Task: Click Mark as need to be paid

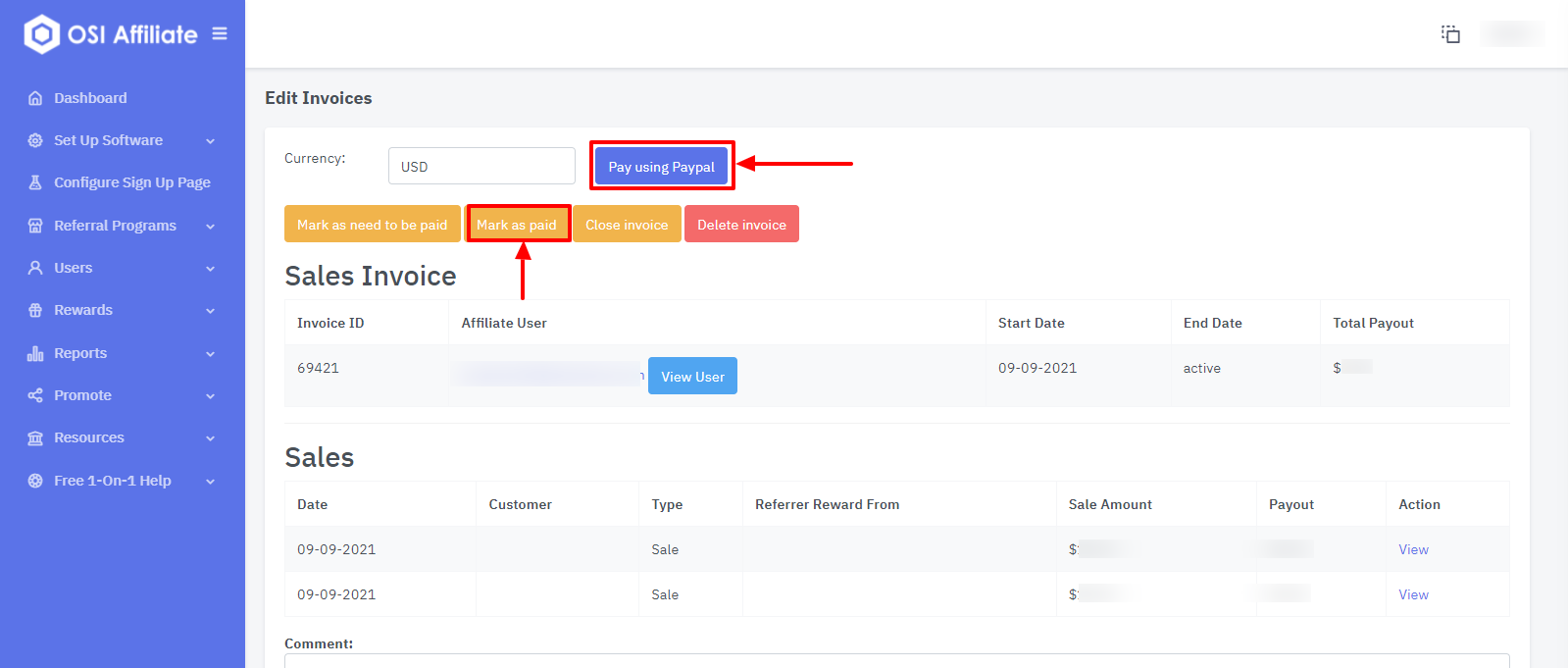Action: [x=372, y=224]
